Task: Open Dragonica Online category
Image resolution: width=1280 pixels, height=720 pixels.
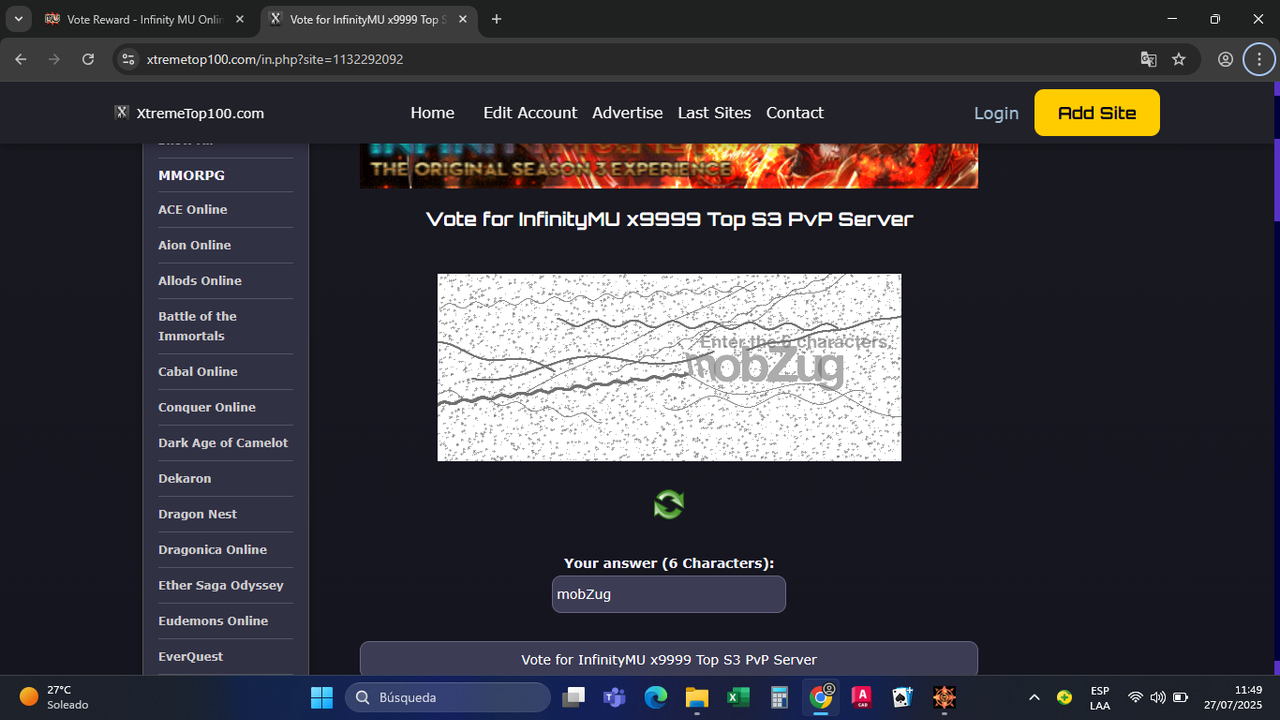Action: 213,550
